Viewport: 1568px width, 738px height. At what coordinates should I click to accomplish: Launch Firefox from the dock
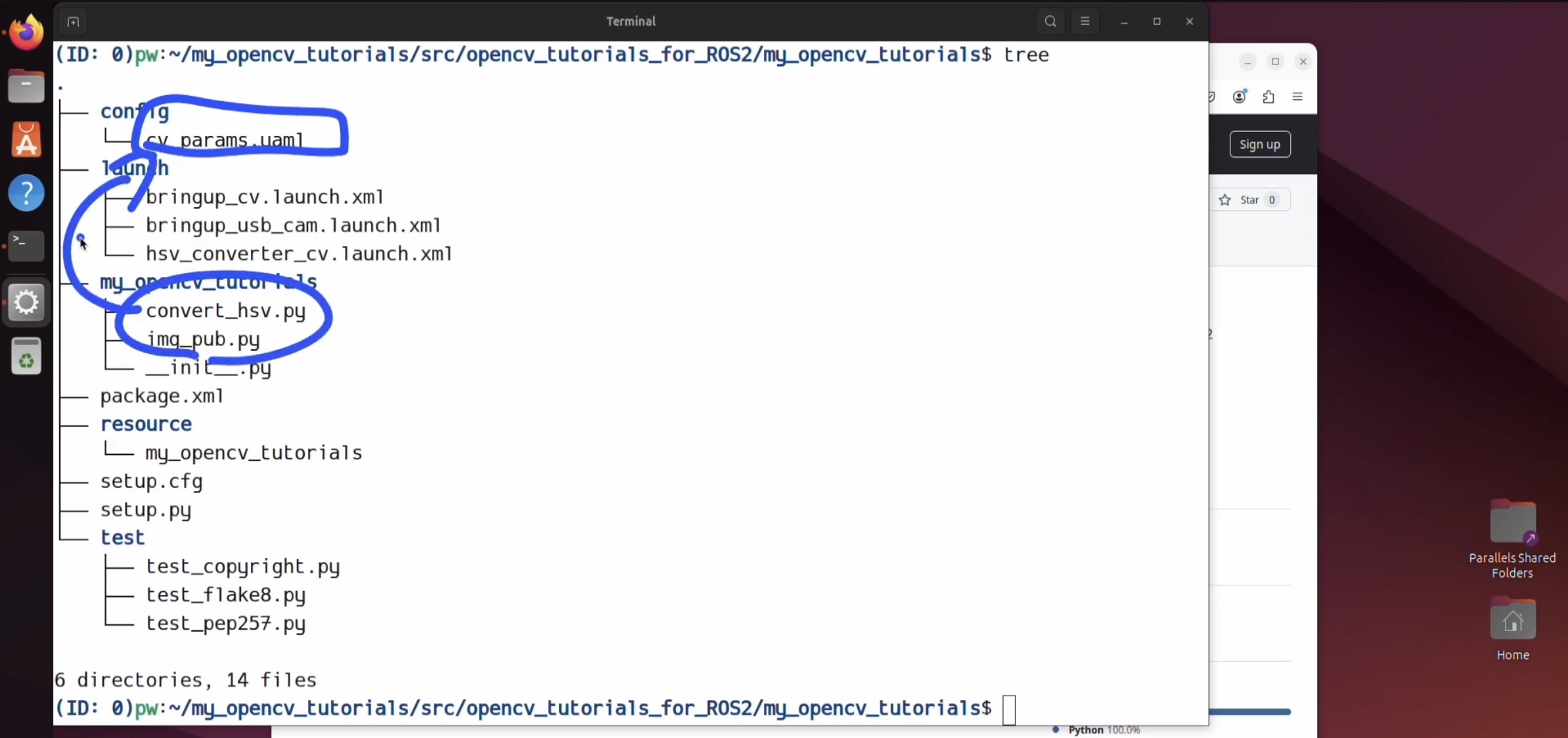(26, 32)
